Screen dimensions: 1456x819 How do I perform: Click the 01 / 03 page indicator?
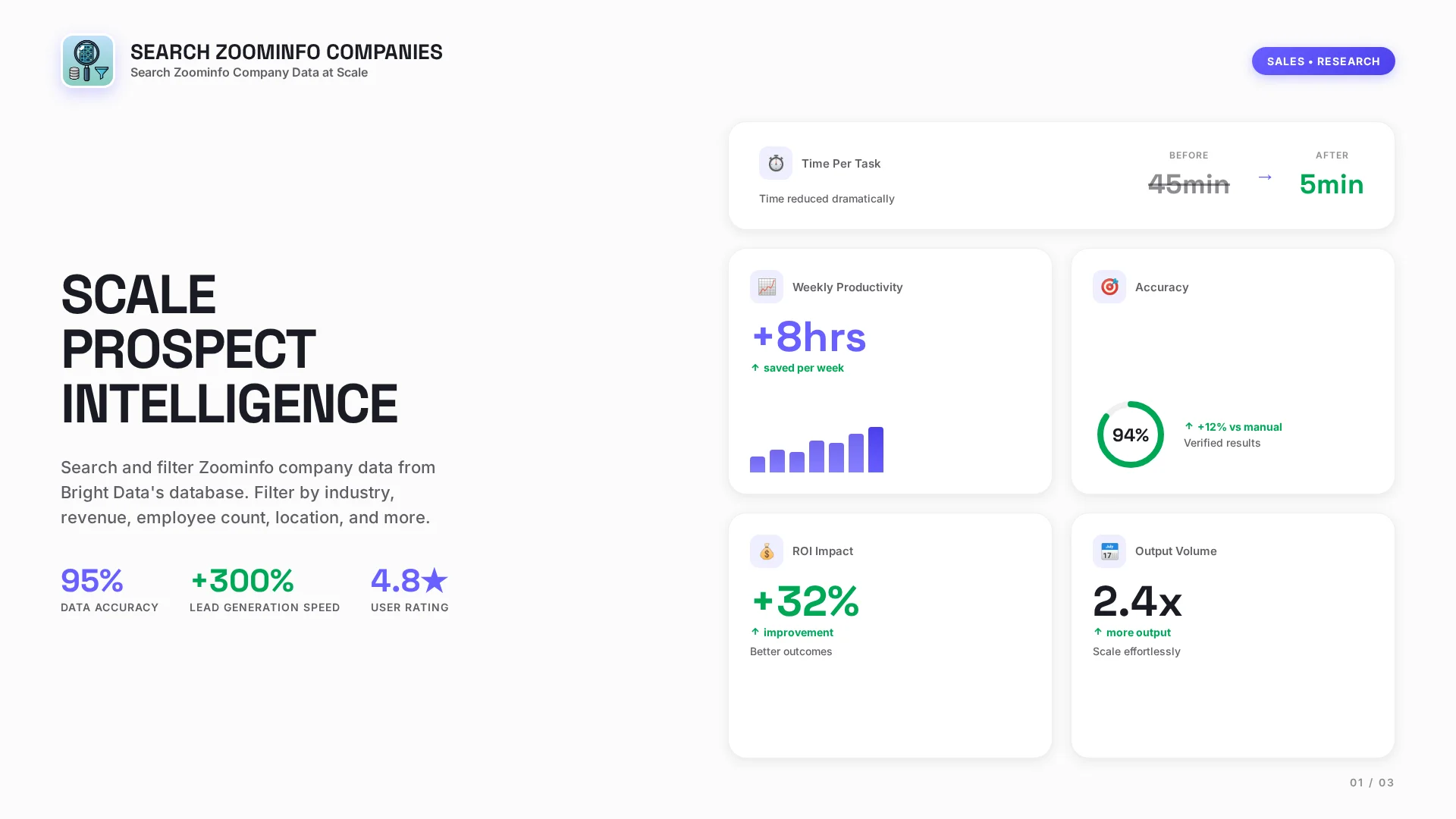(1371, 782)
